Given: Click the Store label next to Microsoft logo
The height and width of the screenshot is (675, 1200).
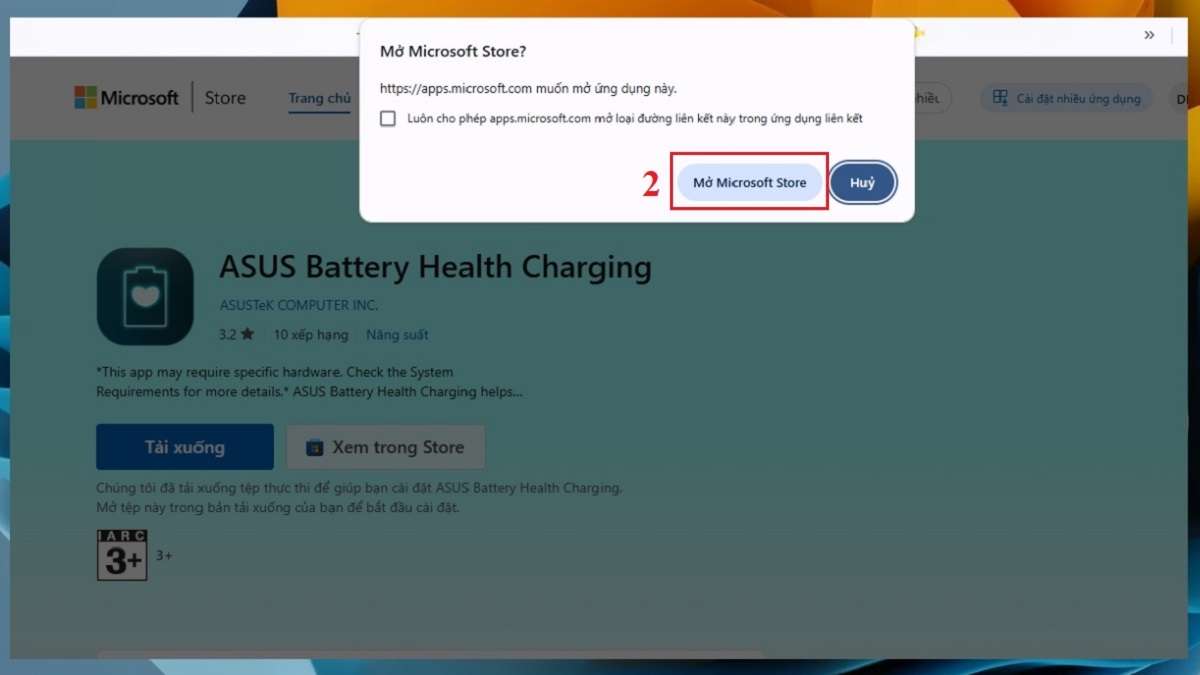Looking at the screenshot, I should point(224,97).
